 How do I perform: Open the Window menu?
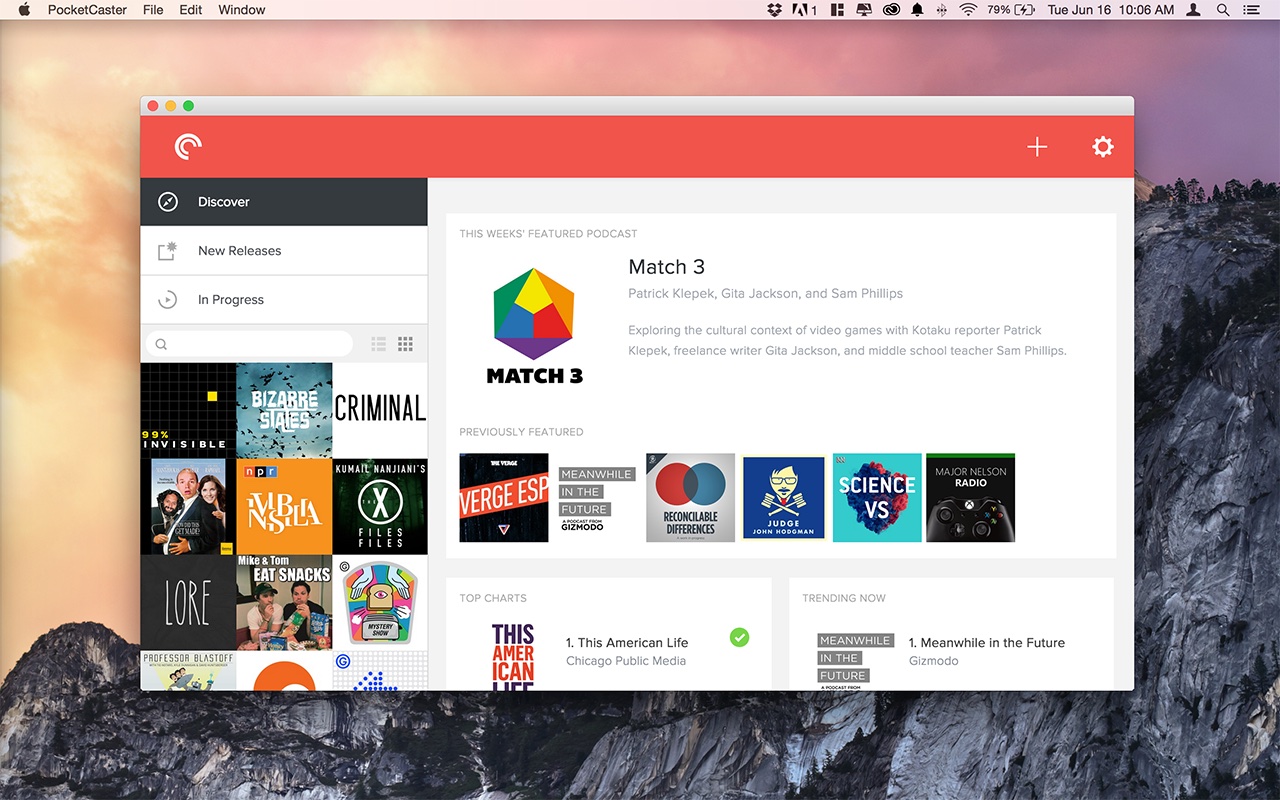coord(242,10)
